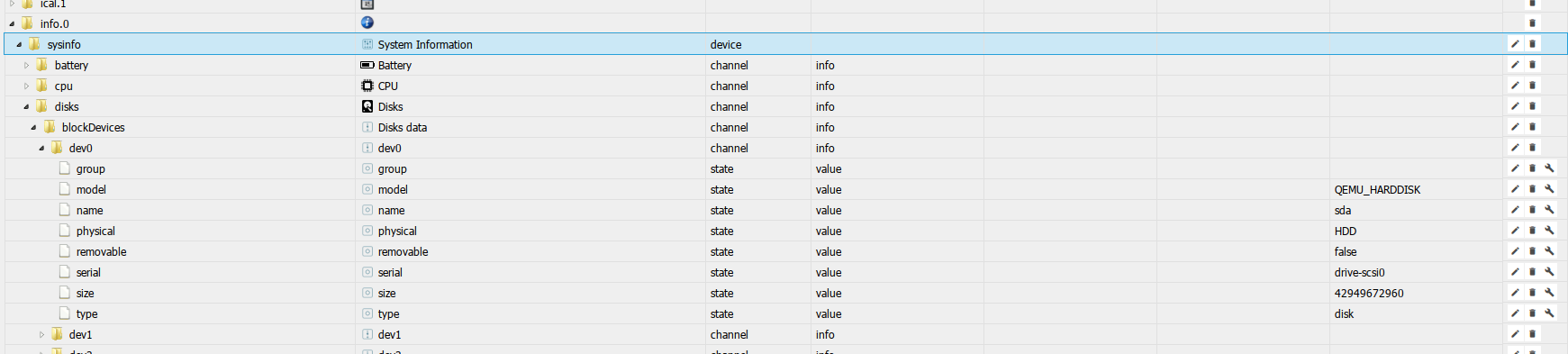
Task: Expand the battery folder
Action: tap(26, 65)
